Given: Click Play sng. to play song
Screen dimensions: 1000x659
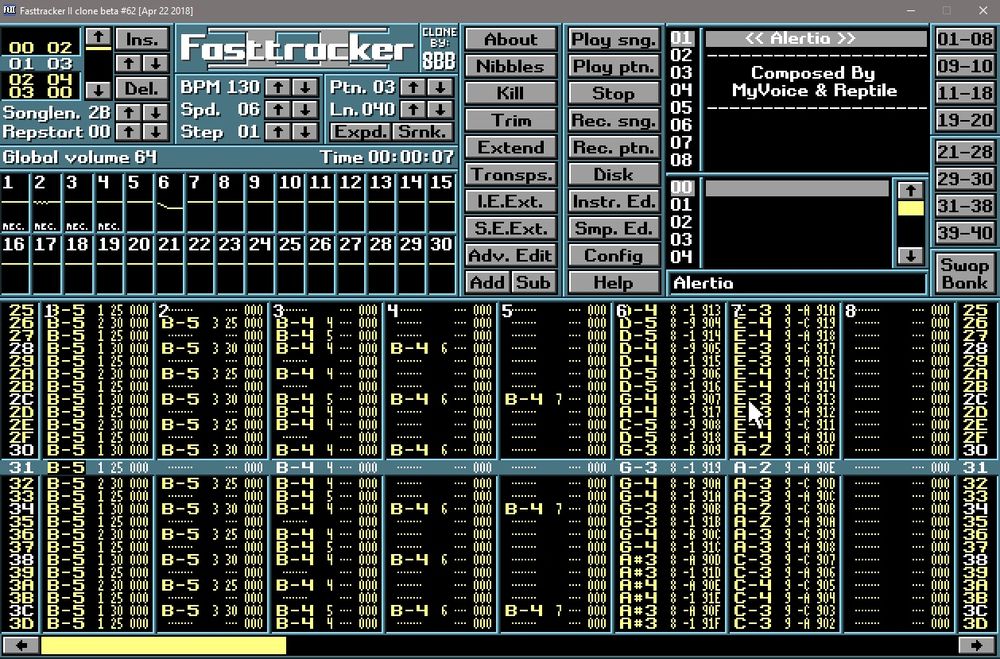Looking at the screenshot, I should pyautogui.click(x=614, y=39).
